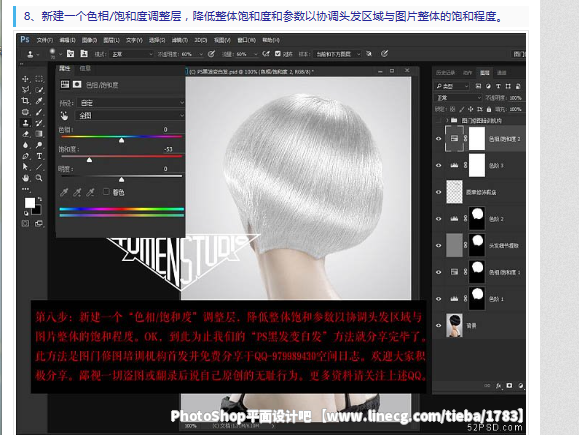Select the History Brush tool
The height and width of the screenshot is (435, 579).
point(39,123)
